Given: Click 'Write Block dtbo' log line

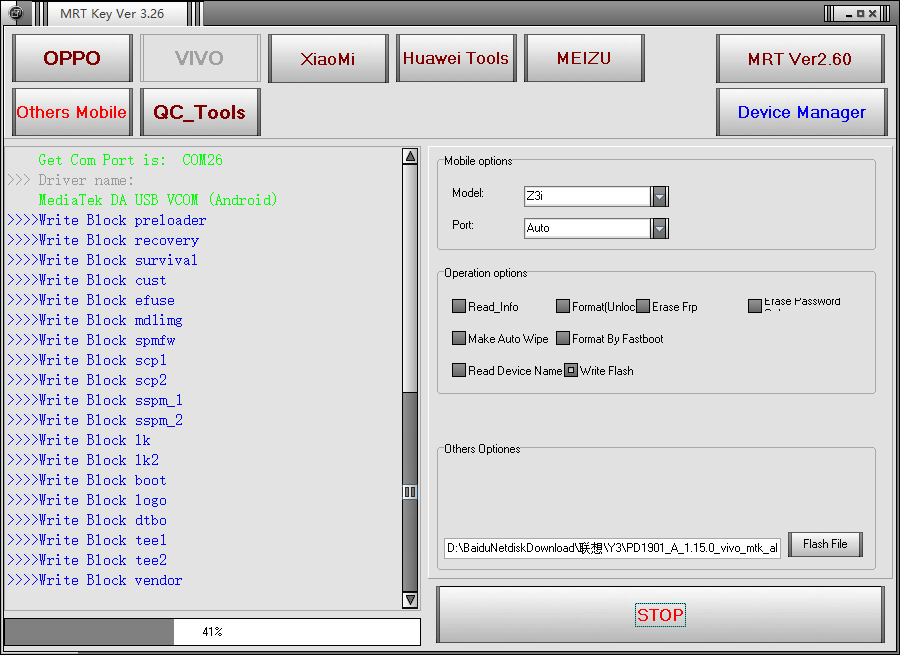Looking at the screenshot, I should (87, 520).
